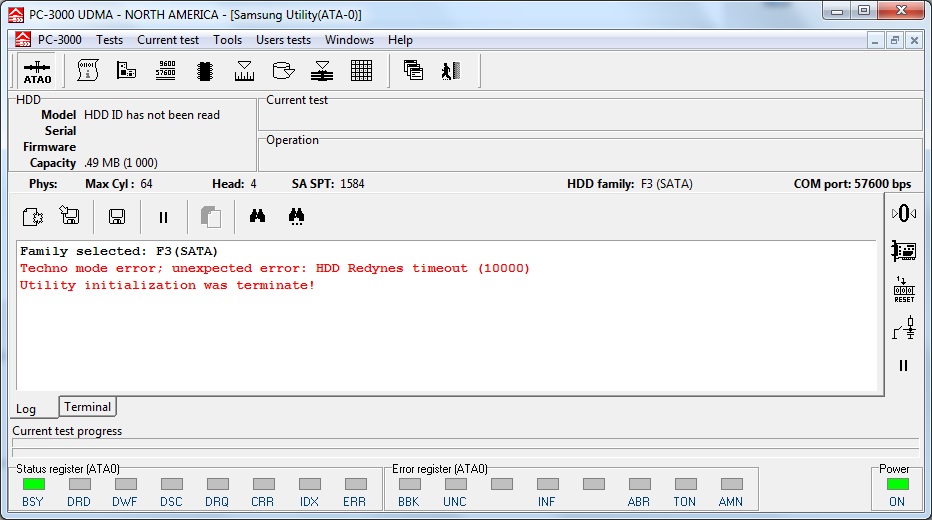The height and width of the screenshot is (520, 932).
Task: Toggle the green Power ON indicator
Action: tap(898, 484)
